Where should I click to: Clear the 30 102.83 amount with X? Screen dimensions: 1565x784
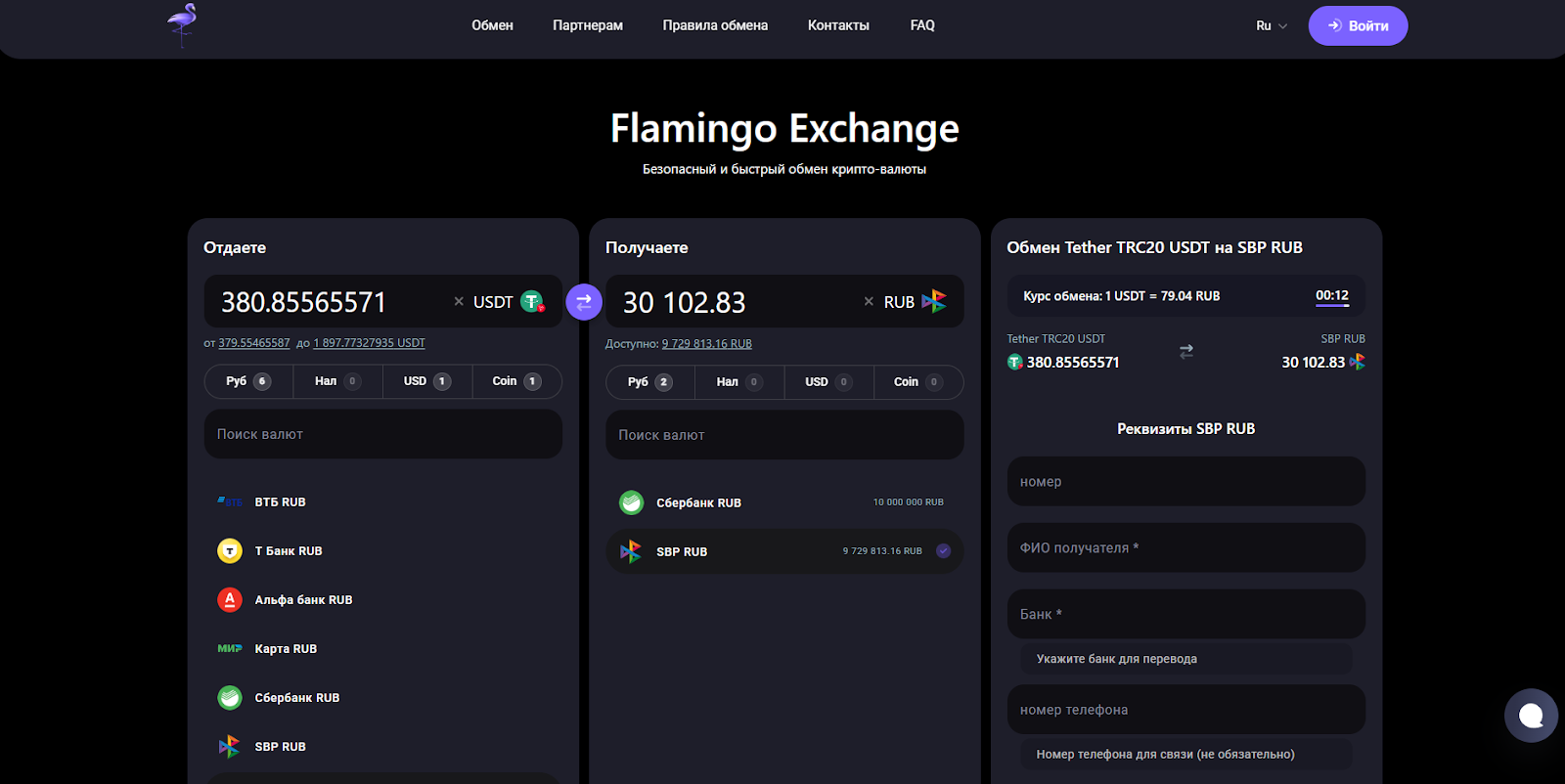point(869,302)
